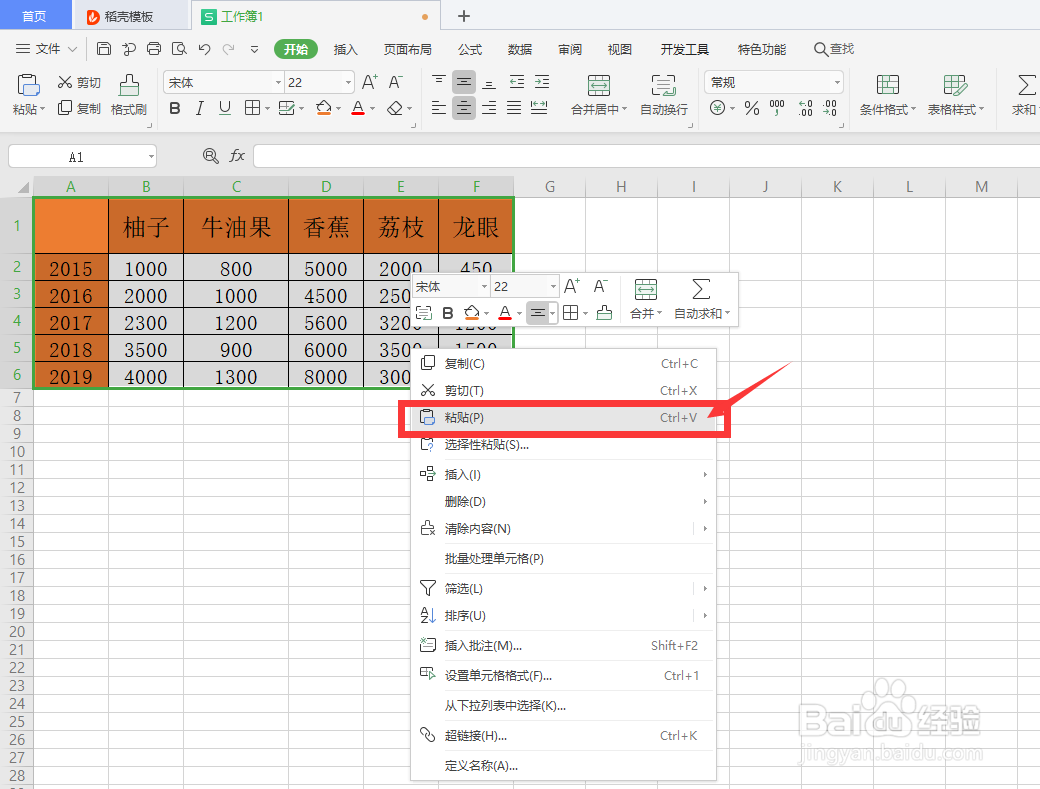1040x789 pixels.
Task: Click the Merge and Center ribbon button
Action: pyautogui.click(x=599, y=95)
